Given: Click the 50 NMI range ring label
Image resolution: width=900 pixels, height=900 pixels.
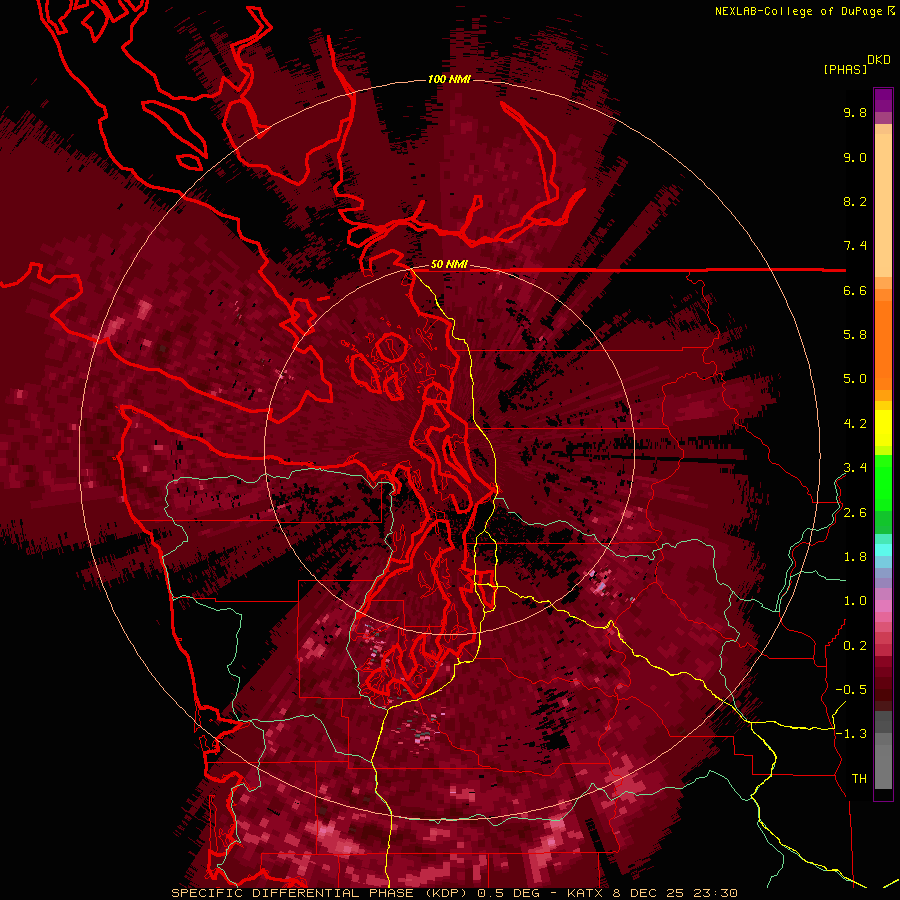Looking at the screenshot, I should [449, 265].
